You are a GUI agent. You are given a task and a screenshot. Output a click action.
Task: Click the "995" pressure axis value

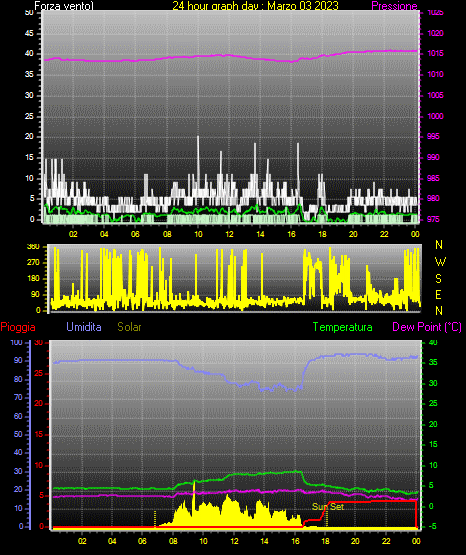pyautogui.click(x=433, y=136)
